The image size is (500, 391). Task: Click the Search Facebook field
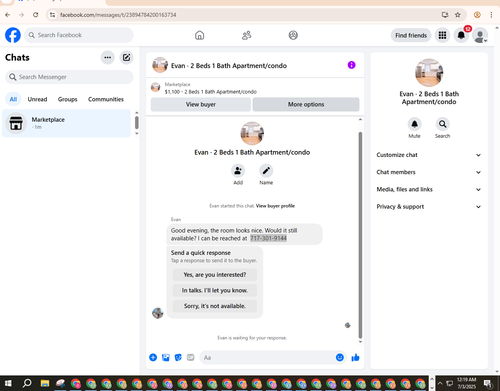tap(79, 35)
